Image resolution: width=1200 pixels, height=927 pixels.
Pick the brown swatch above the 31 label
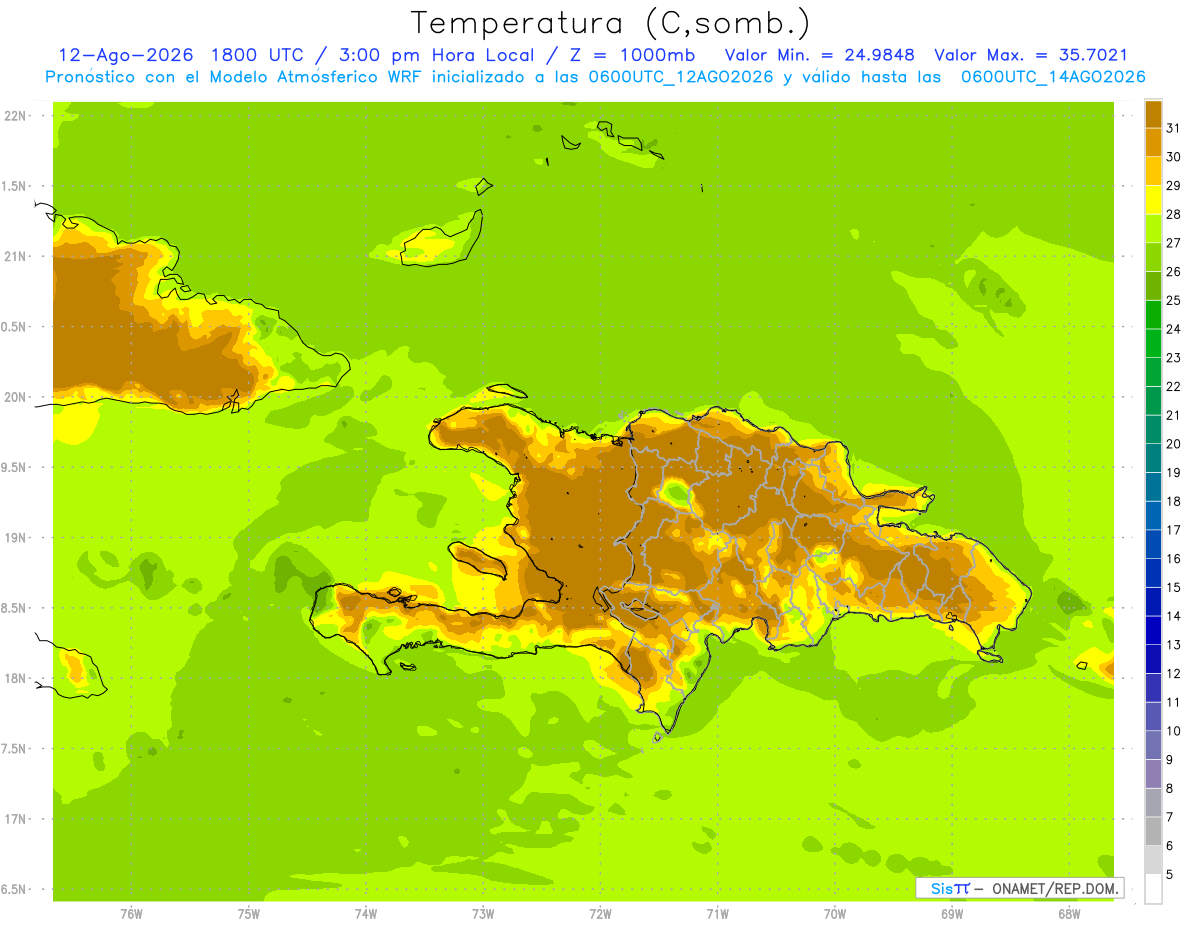tap(1154, 113)
